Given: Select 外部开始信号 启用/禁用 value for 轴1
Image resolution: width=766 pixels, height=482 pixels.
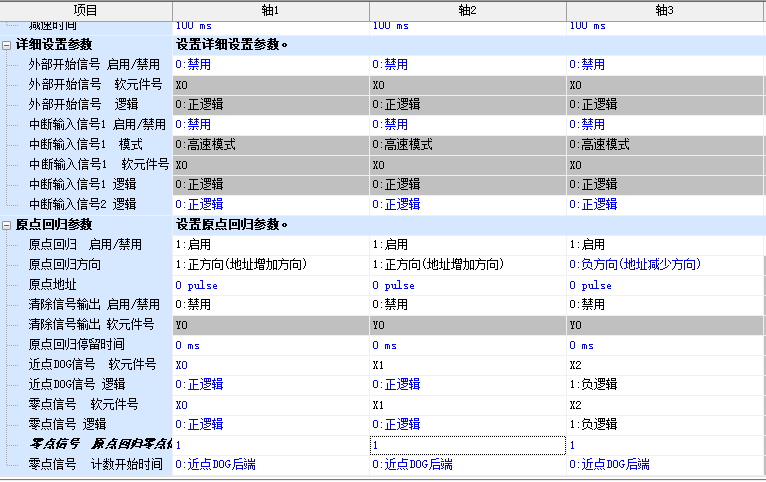Looking at the screenshot, I should point(271,64).
